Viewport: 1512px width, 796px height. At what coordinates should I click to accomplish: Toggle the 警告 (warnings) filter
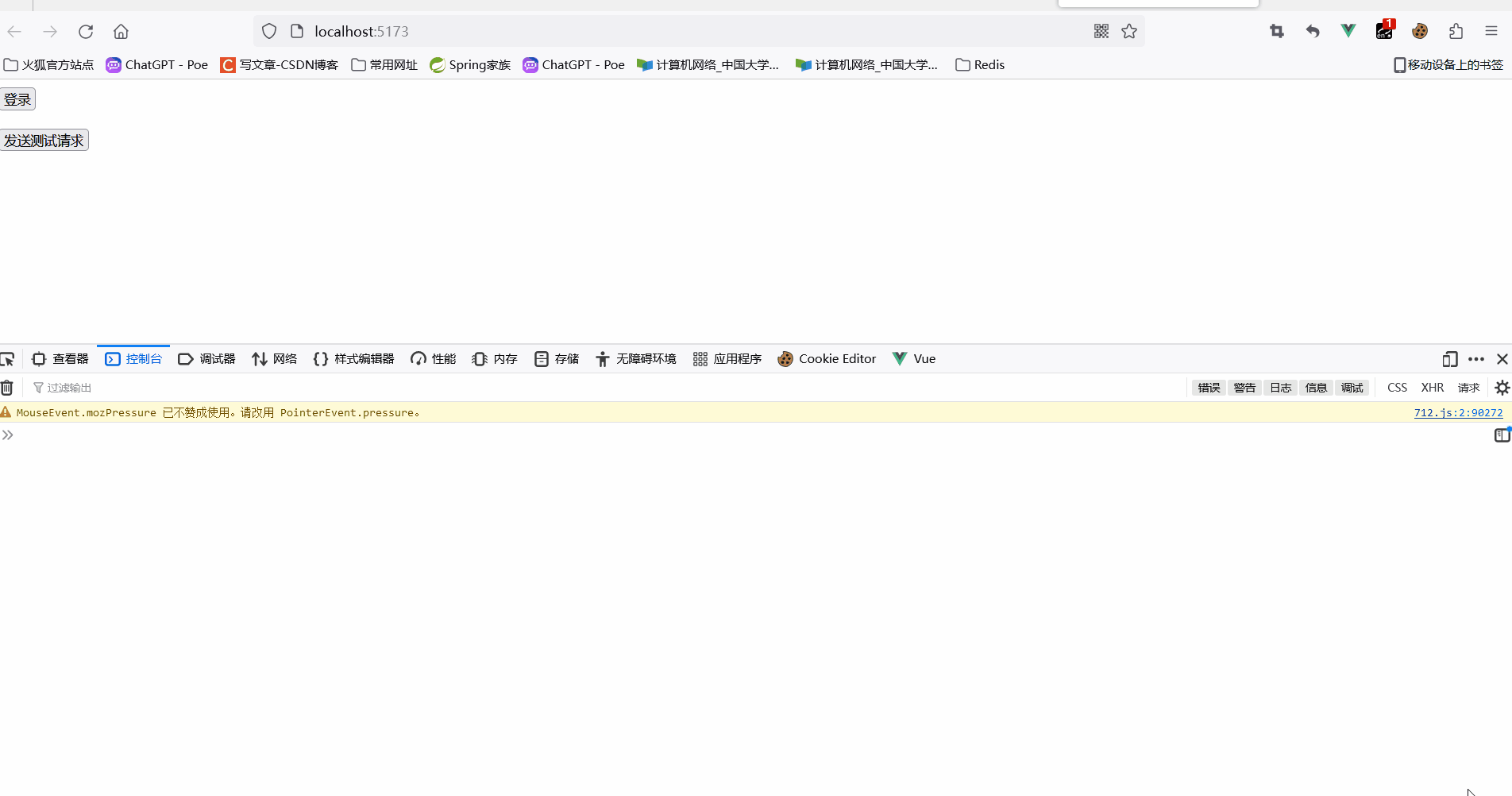1244,388
